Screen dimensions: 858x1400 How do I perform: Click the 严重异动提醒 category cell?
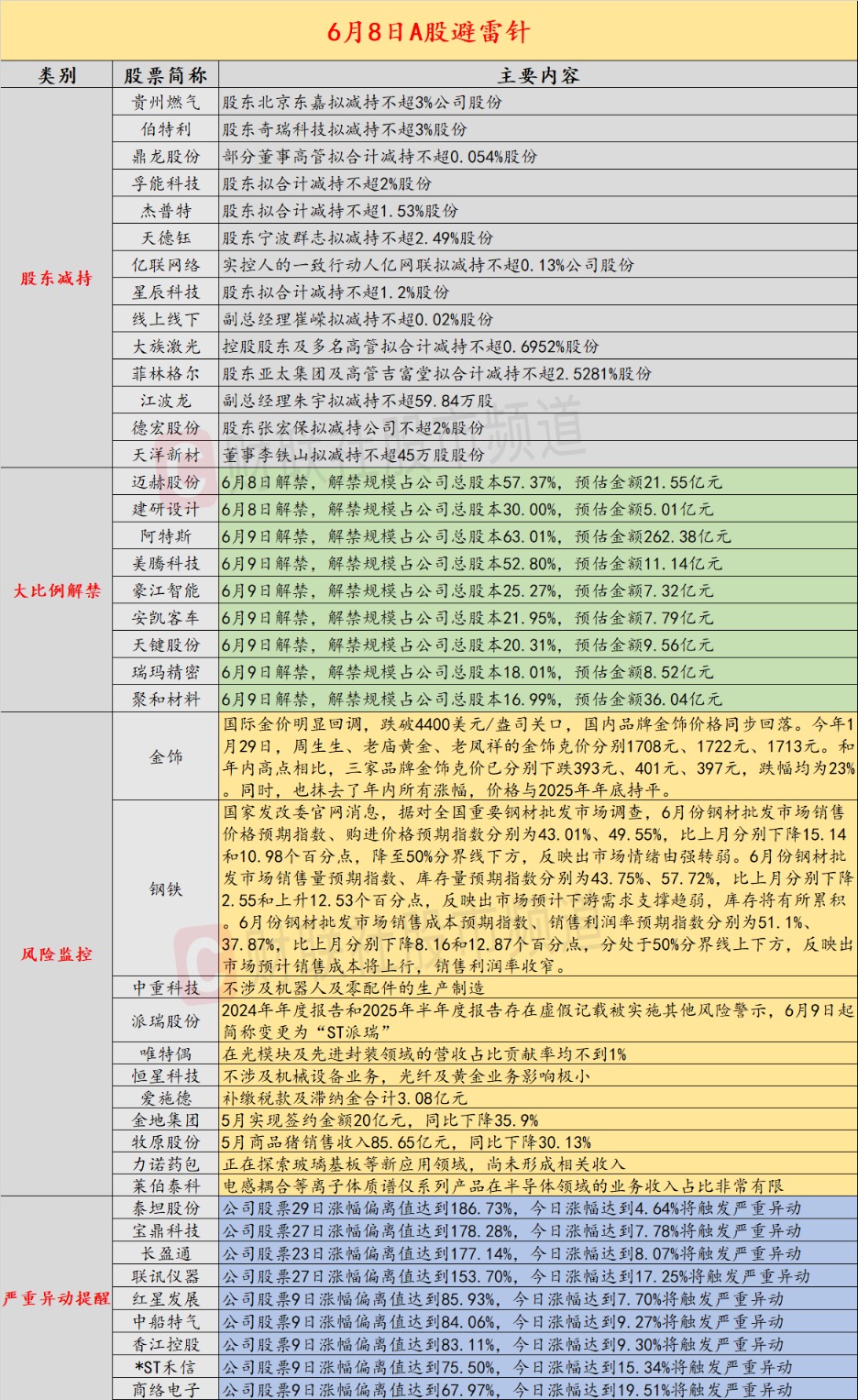[x=57, y=1298]
